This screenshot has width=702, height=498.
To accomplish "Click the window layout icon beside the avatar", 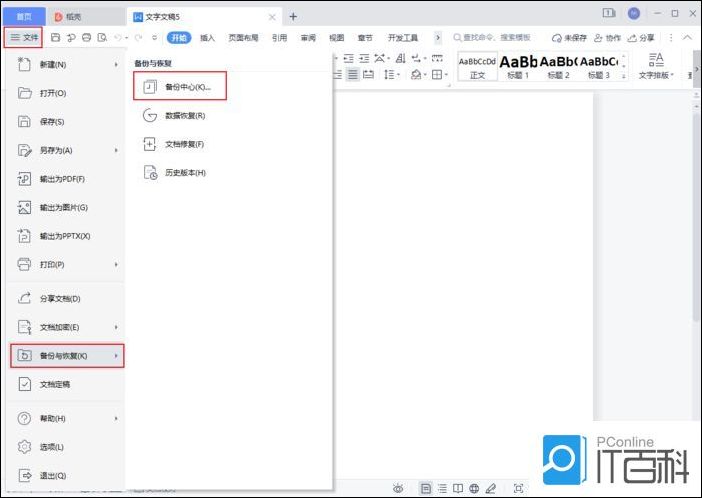I will (x=609, y=13).
